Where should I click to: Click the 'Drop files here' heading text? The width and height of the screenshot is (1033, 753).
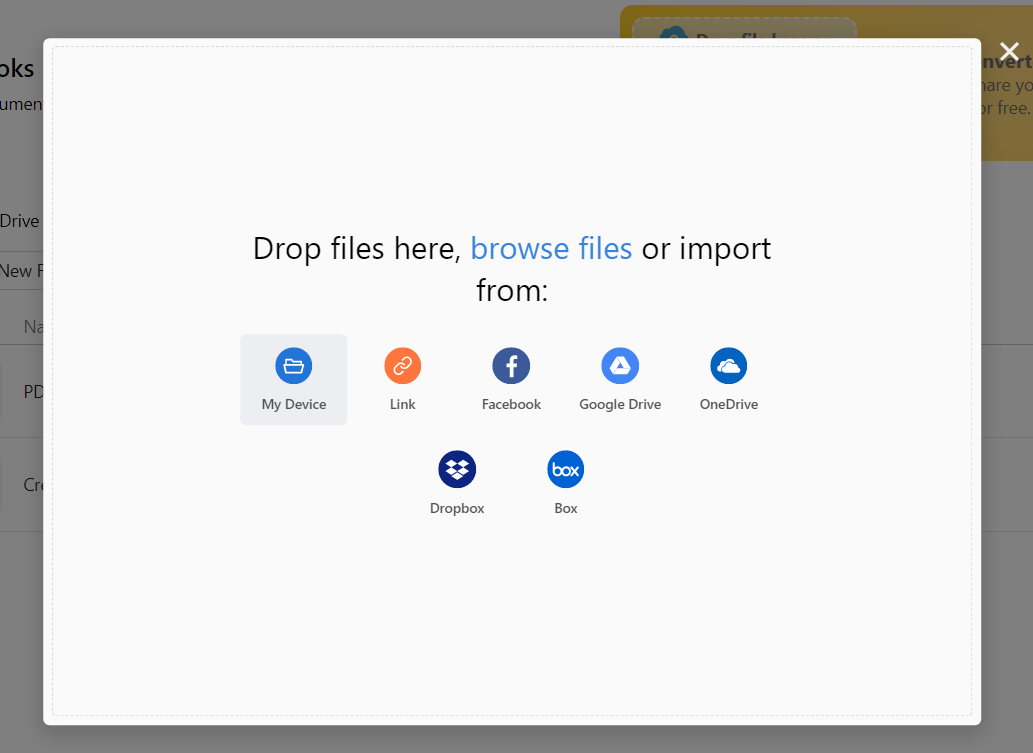356,248
